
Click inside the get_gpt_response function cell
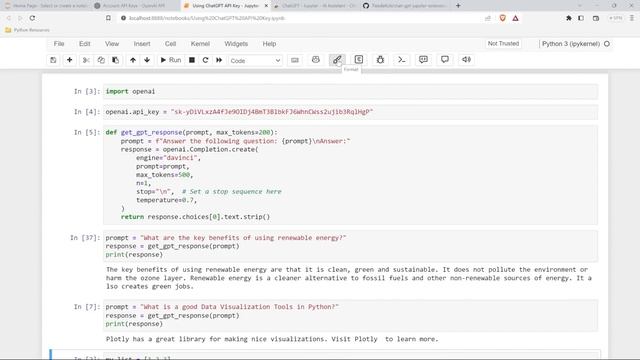pyautogui.click(x=351, y=175)
